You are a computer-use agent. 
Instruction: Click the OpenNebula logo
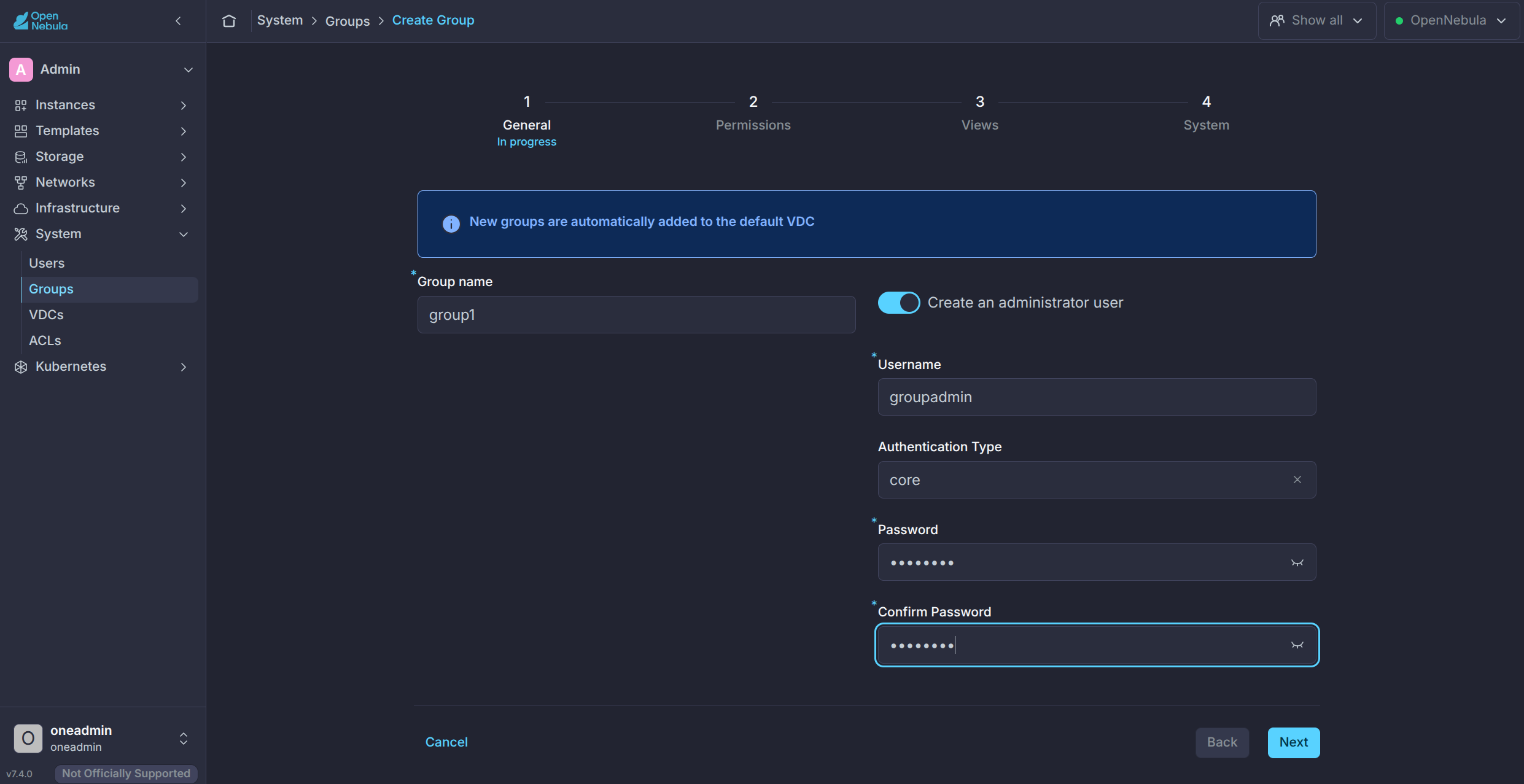tap(41, 21)
